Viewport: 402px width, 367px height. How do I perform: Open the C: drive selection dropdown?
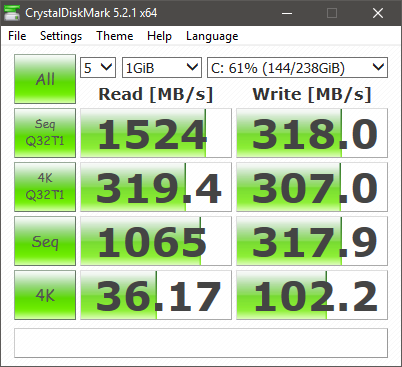click(x=297, y=68)
